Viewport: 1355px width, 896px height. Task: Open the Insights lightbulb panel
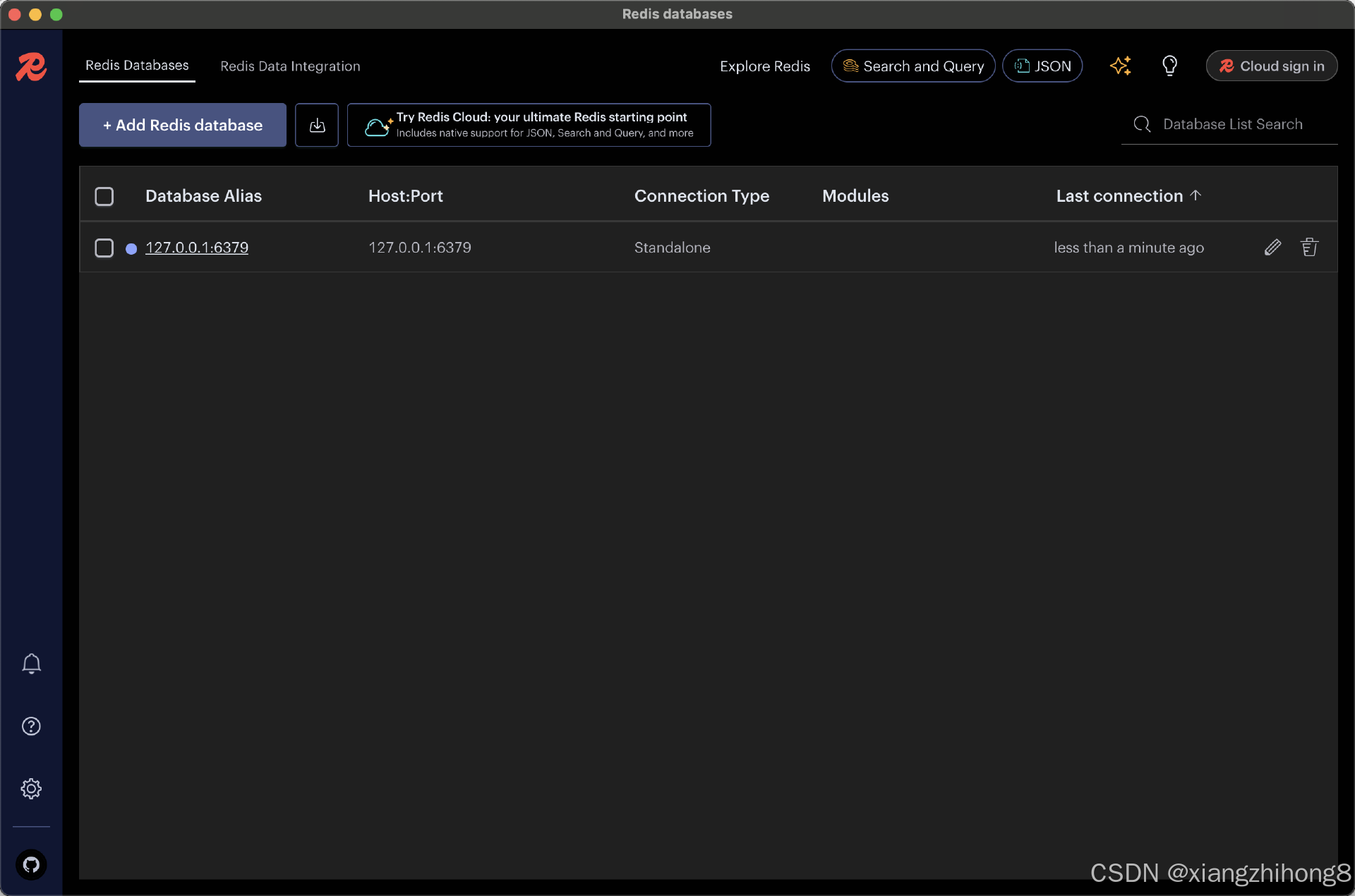pyautogui.click(x=1170, y=66)
